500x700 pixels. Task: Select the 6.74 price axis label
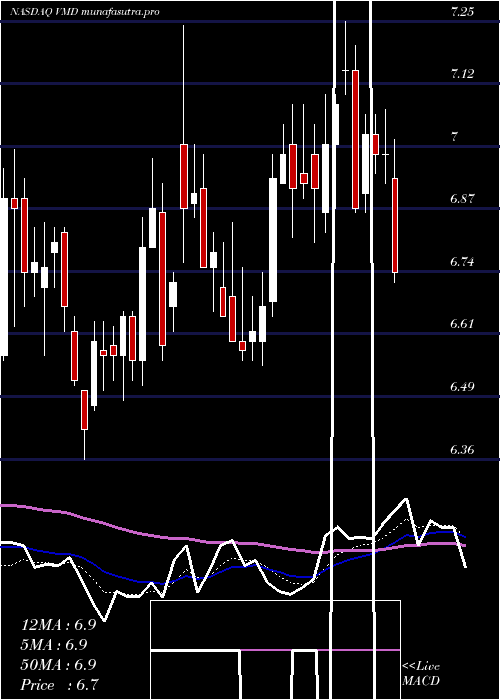pos(462,262)
